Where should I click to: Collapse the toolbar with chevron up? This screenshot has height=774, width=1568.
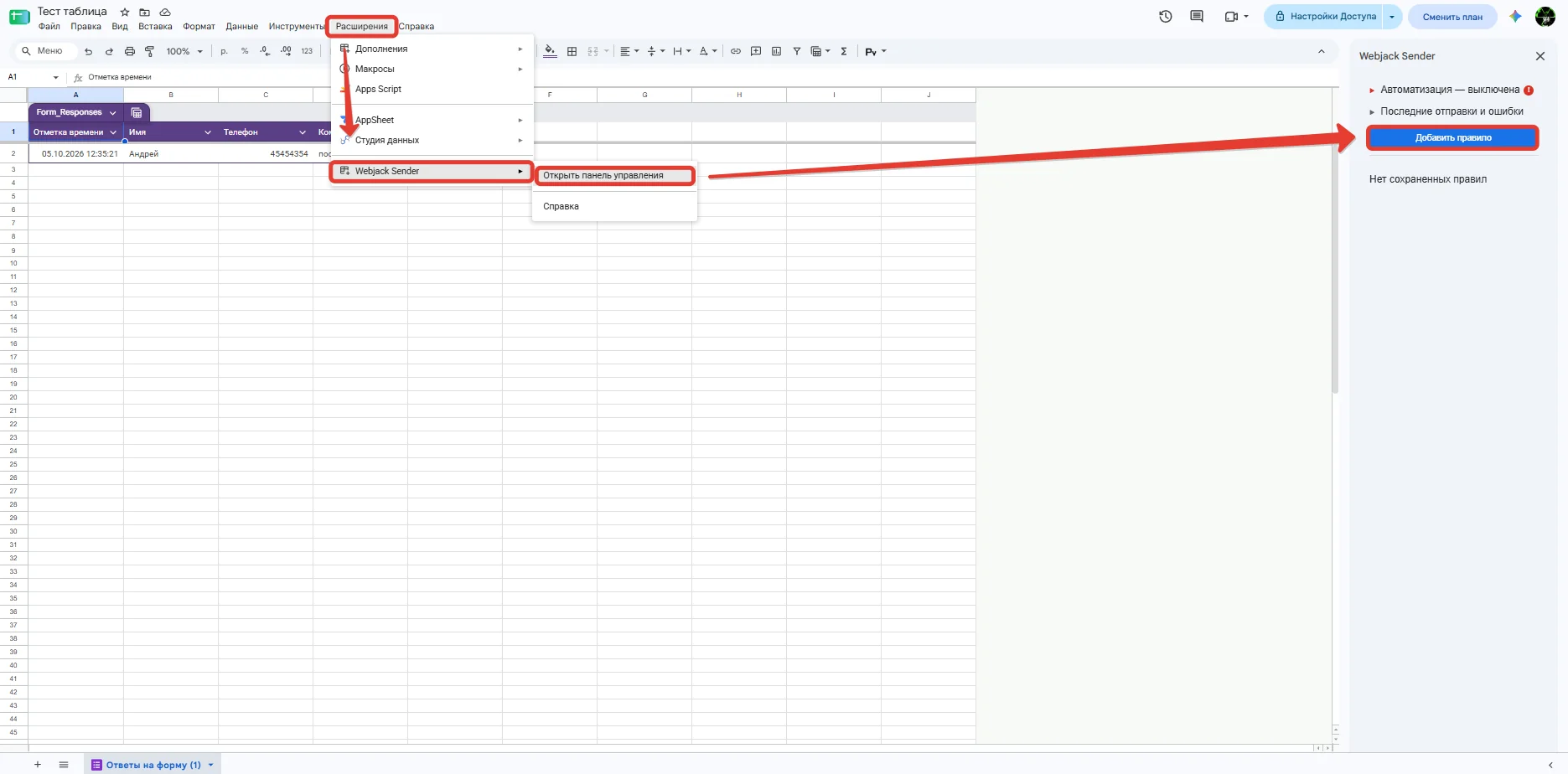(x=1322, y=52)
